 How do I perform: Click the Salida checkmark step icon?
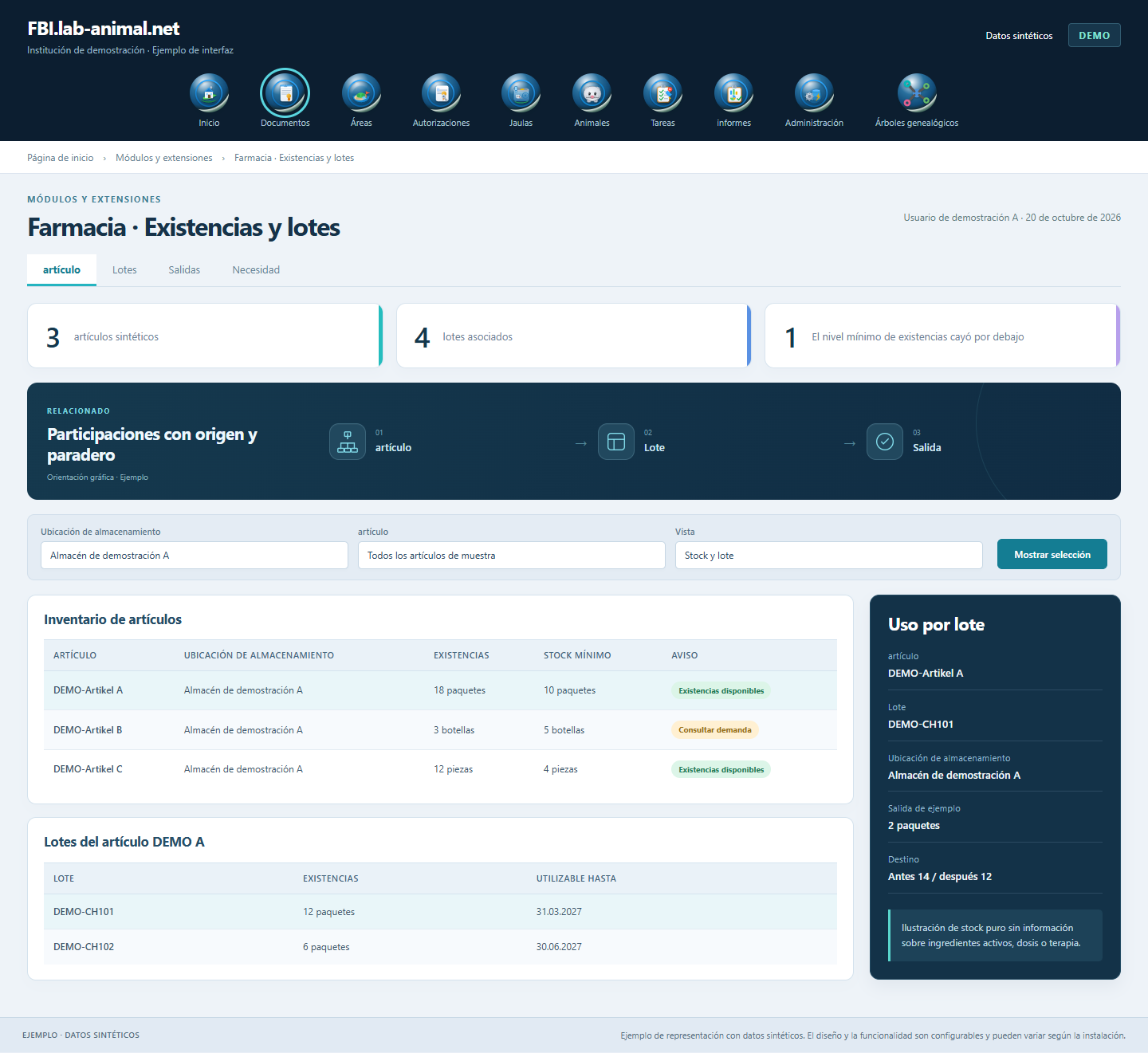885,442
